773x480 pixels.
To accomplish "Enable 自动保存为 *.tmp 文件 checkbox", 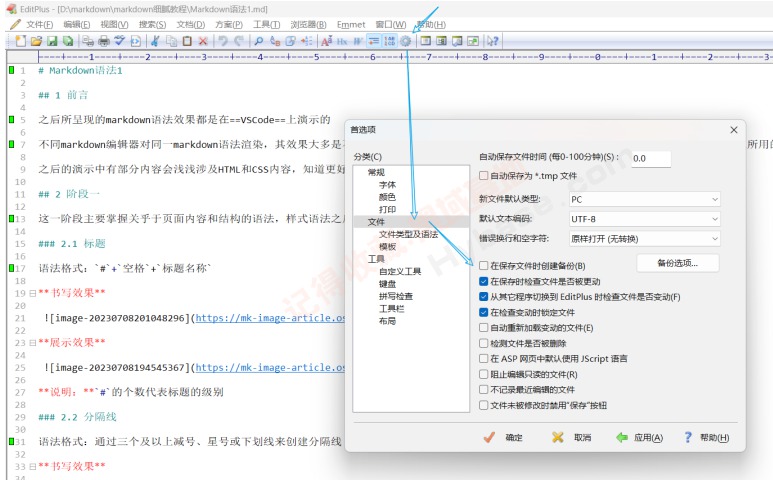I will coord(484,175).
